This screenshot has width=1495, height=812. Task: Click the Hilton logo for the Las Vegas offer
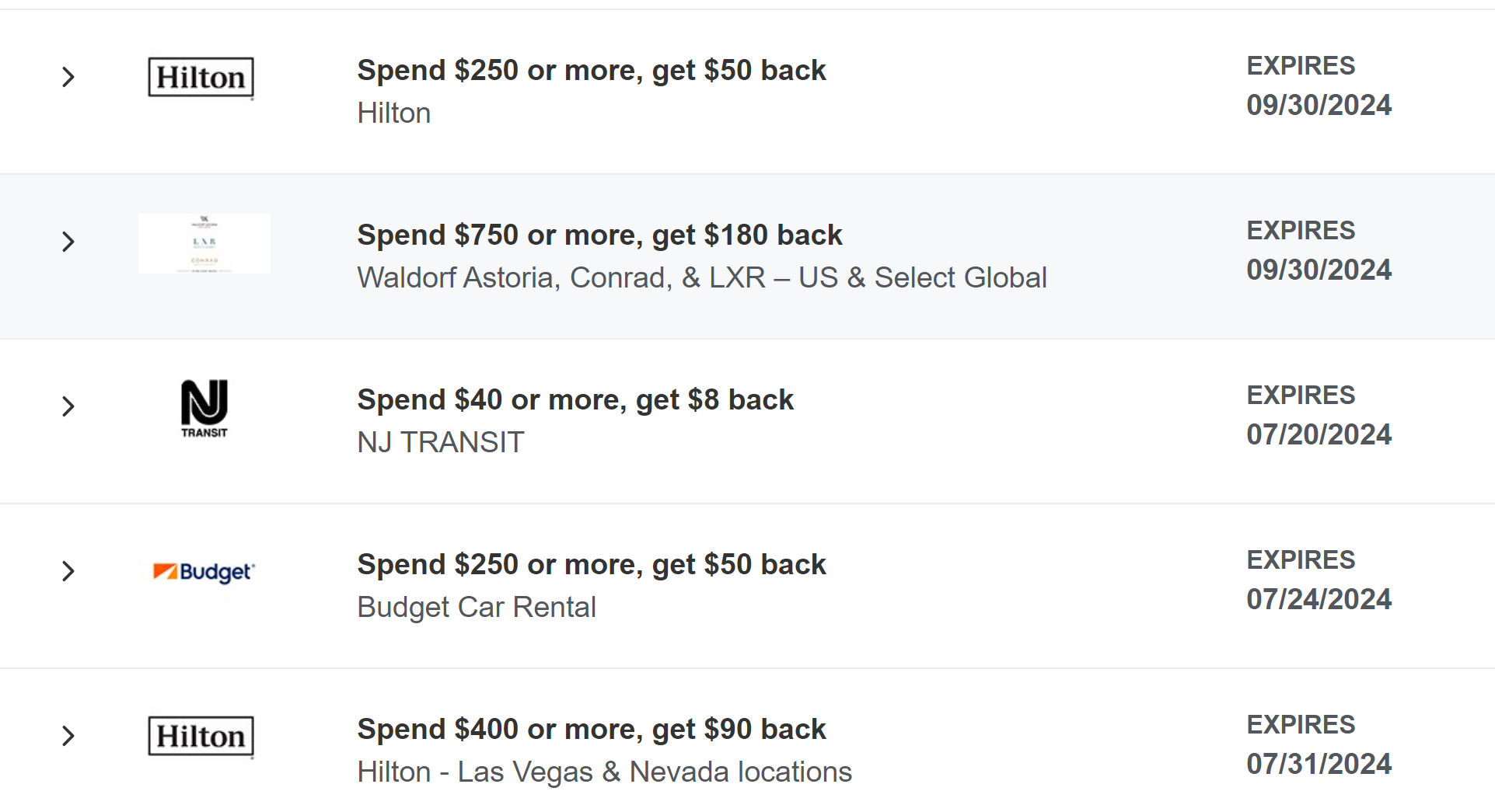point(201,736)
